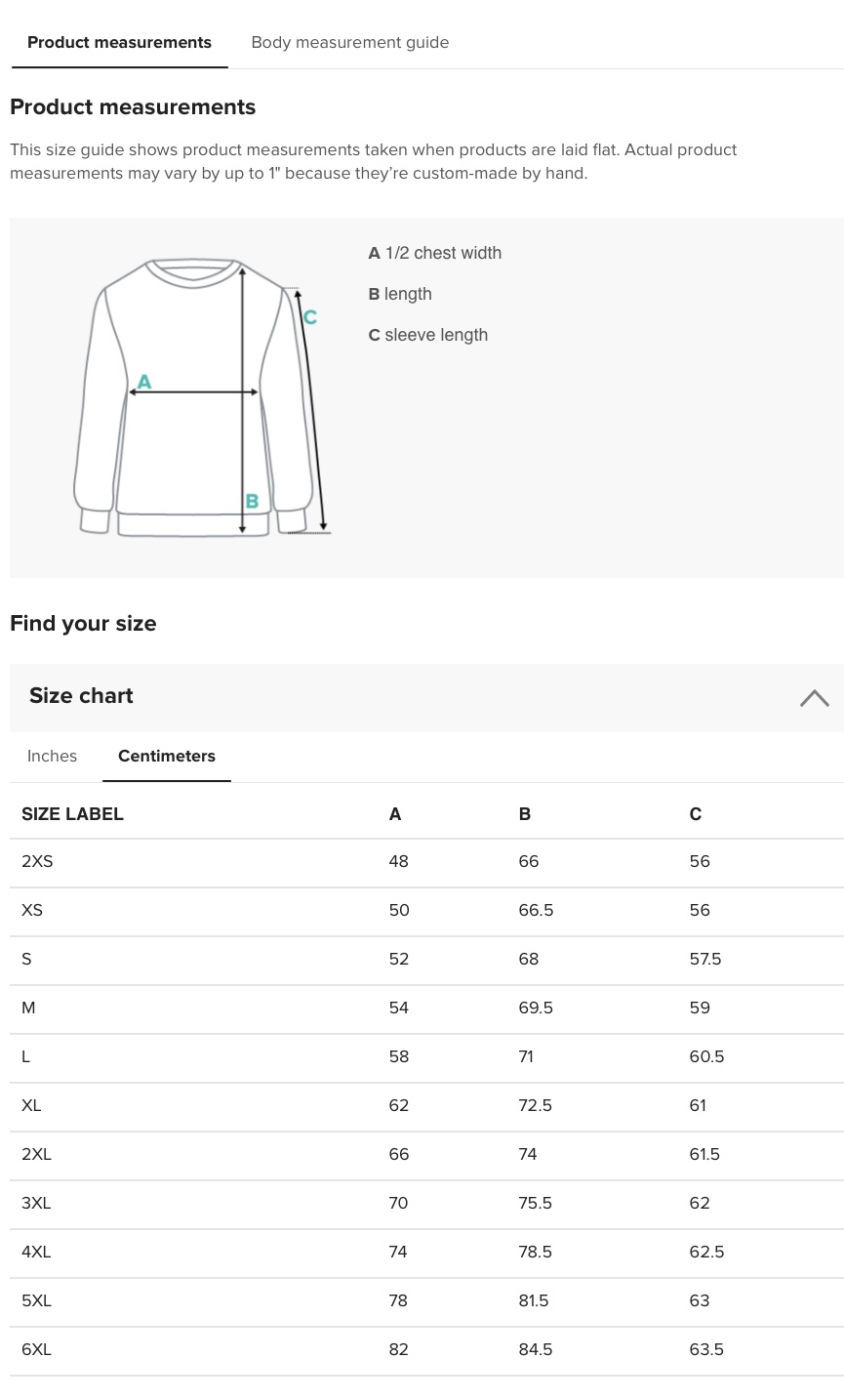Click column header C in the size table
The height and width of the screenshot is (1400, 844).
tap(696, 814)
